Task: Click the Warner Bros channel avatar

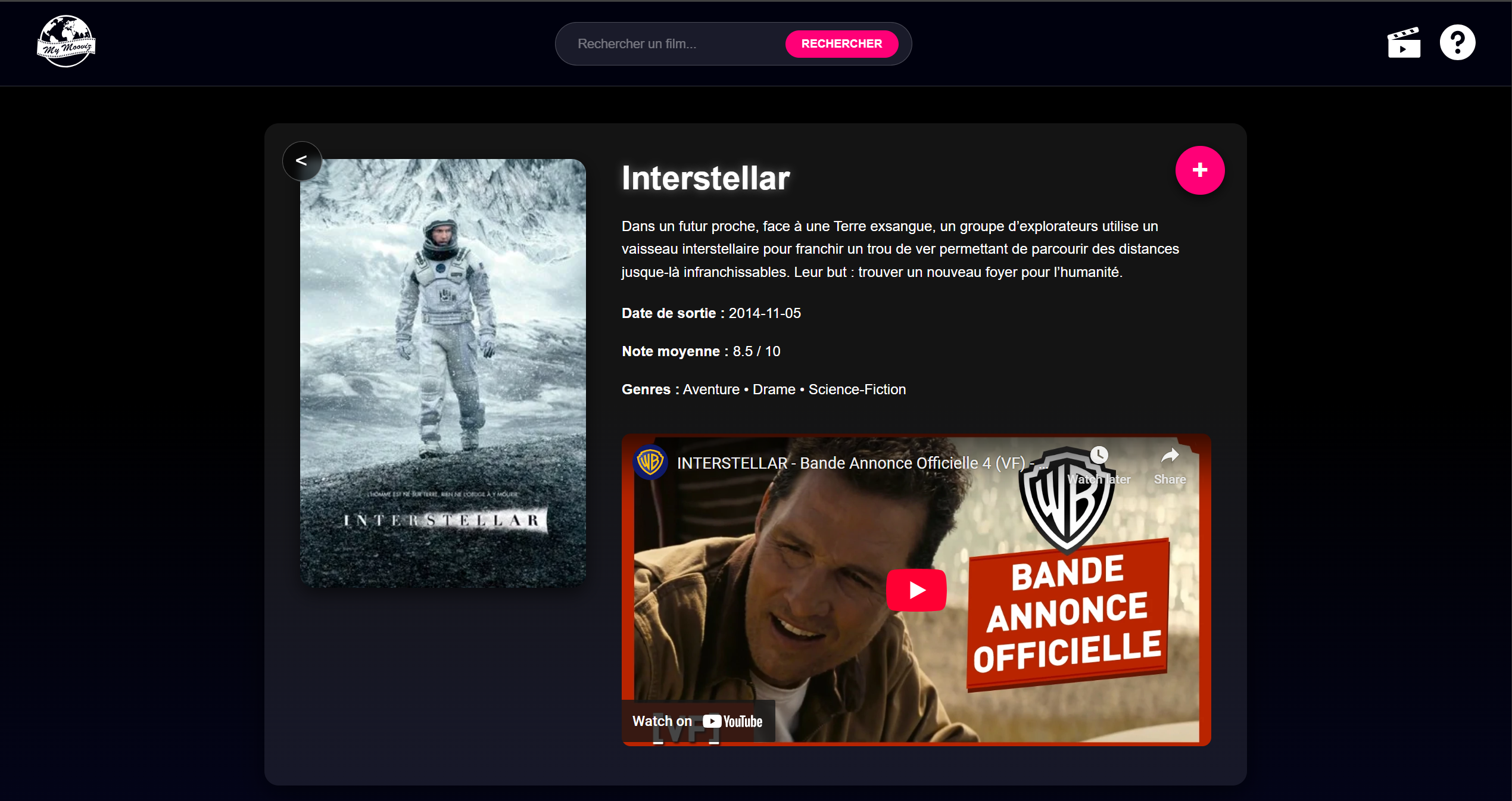Action: pos(650,462)
